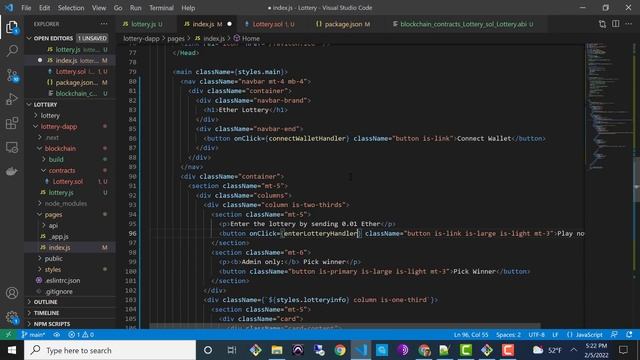Click the remote window status bar icon
640x360 pixels.
click(8, 335)
